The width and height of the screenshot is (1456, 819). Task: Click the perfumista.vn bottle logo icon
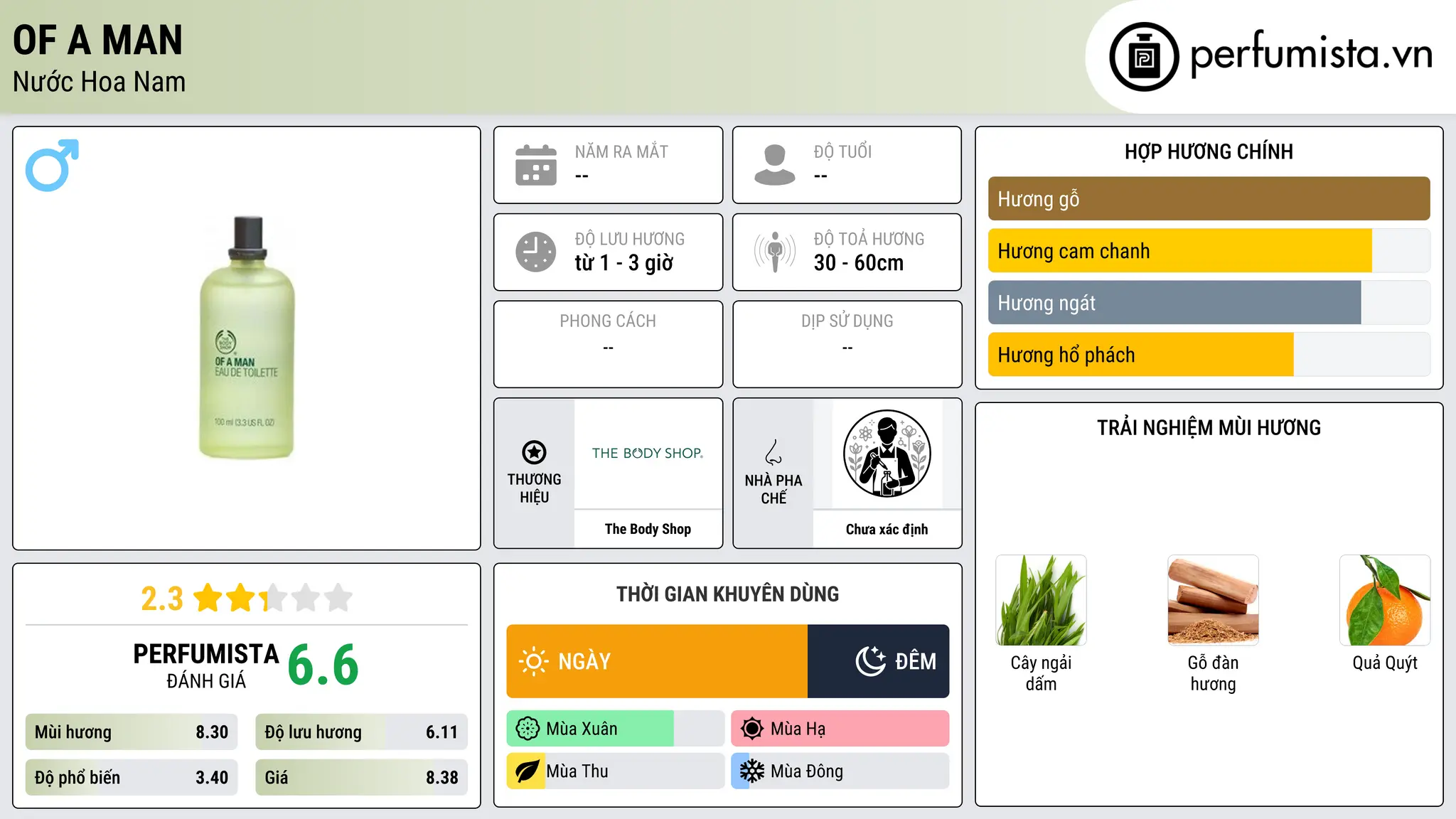coord(1144,57)
